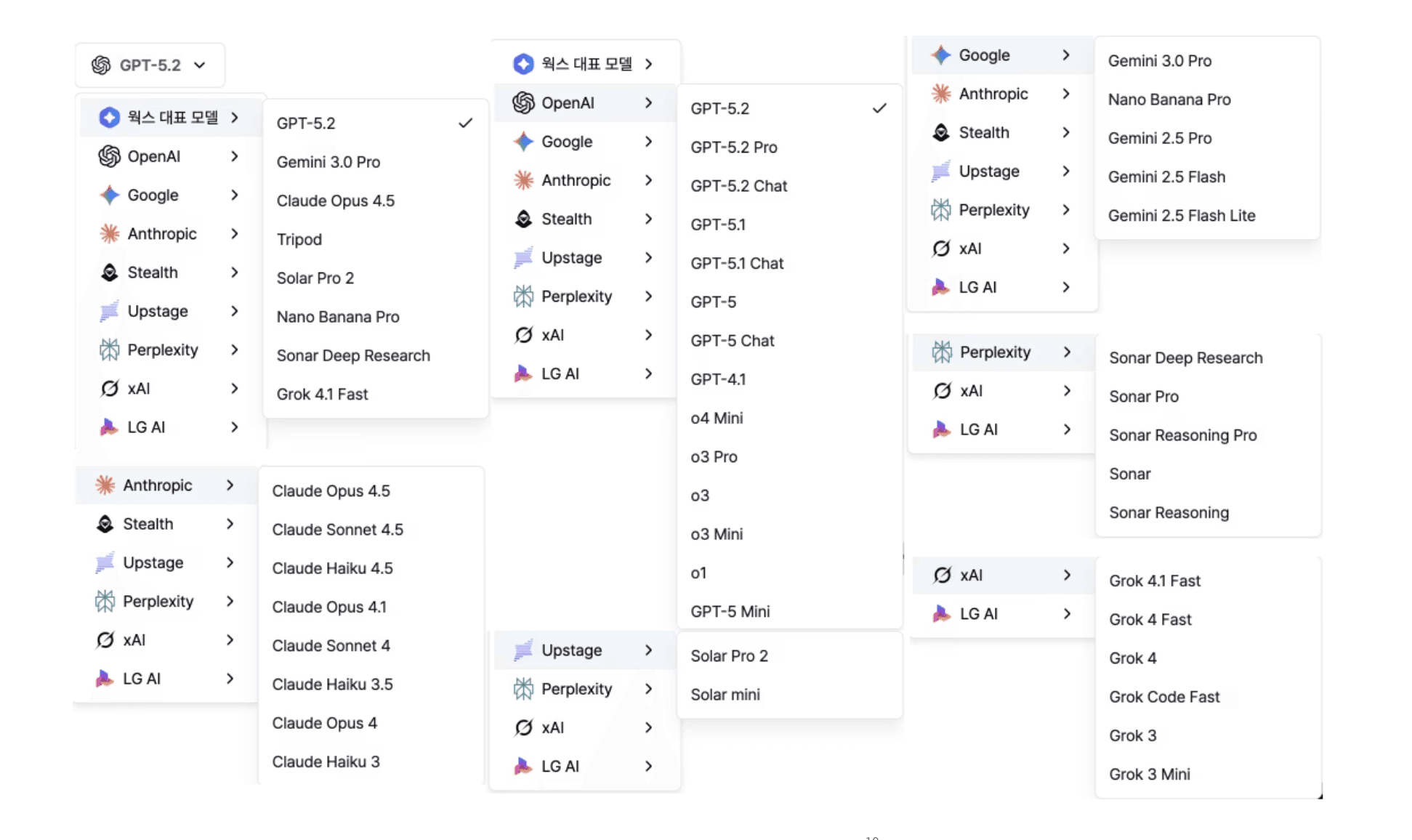The image size is (1412, 840).
Task: Click the OpenAI icon in the highlighted OpenAI row
Action: (x=523, y=103)
